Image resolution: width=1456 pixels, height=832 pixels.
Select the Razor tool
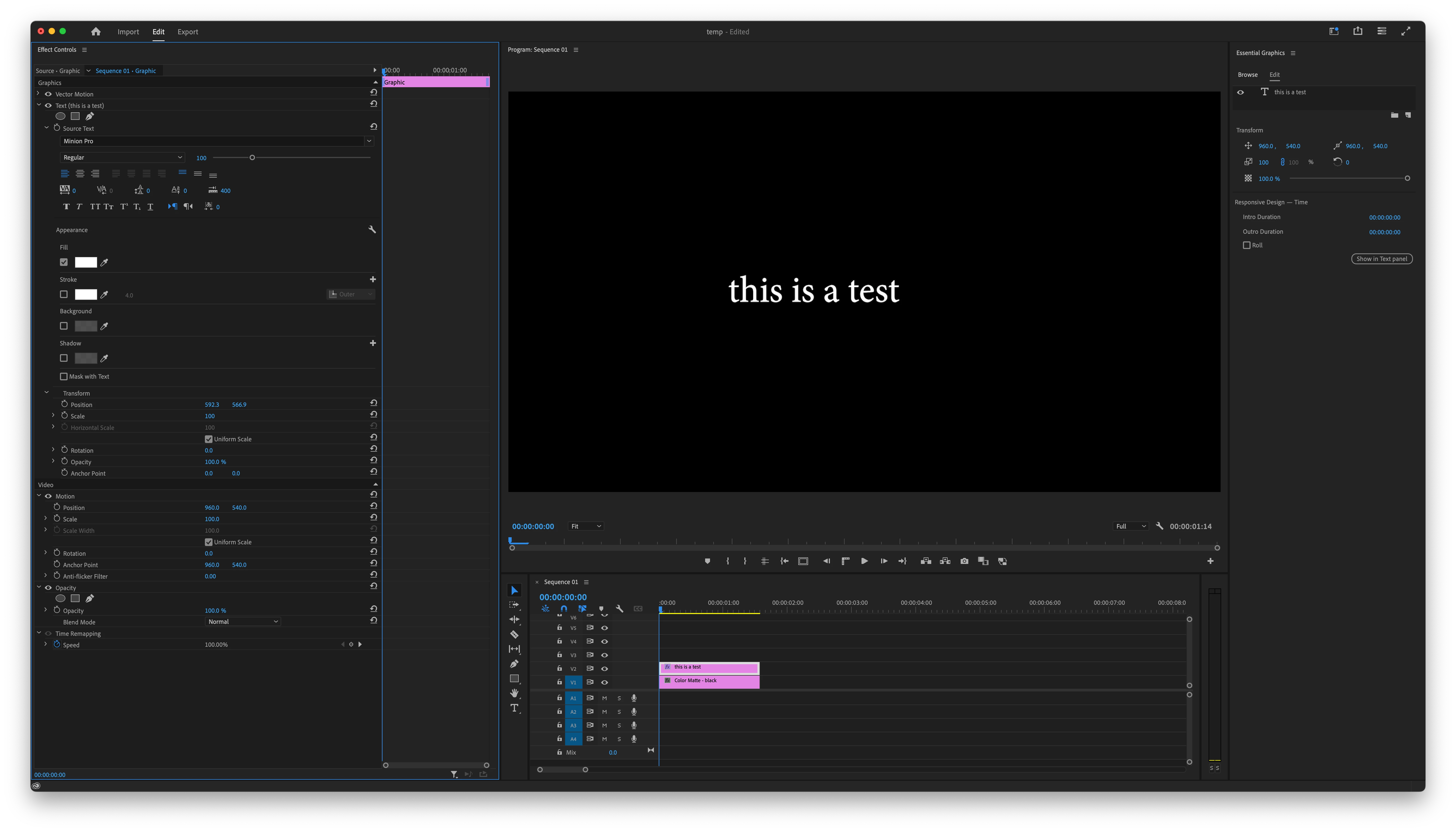[x=514, y=634]
